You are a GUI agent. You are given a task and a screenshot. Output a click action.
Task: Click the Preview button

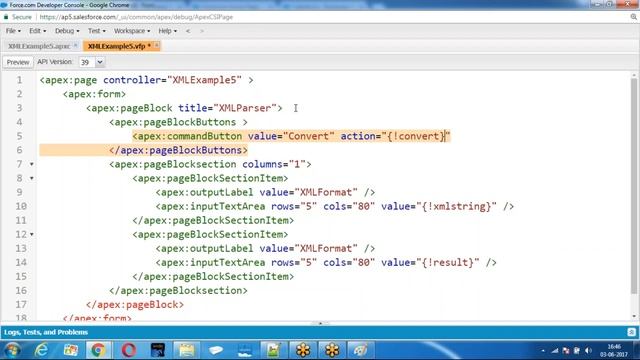point(18,62)
